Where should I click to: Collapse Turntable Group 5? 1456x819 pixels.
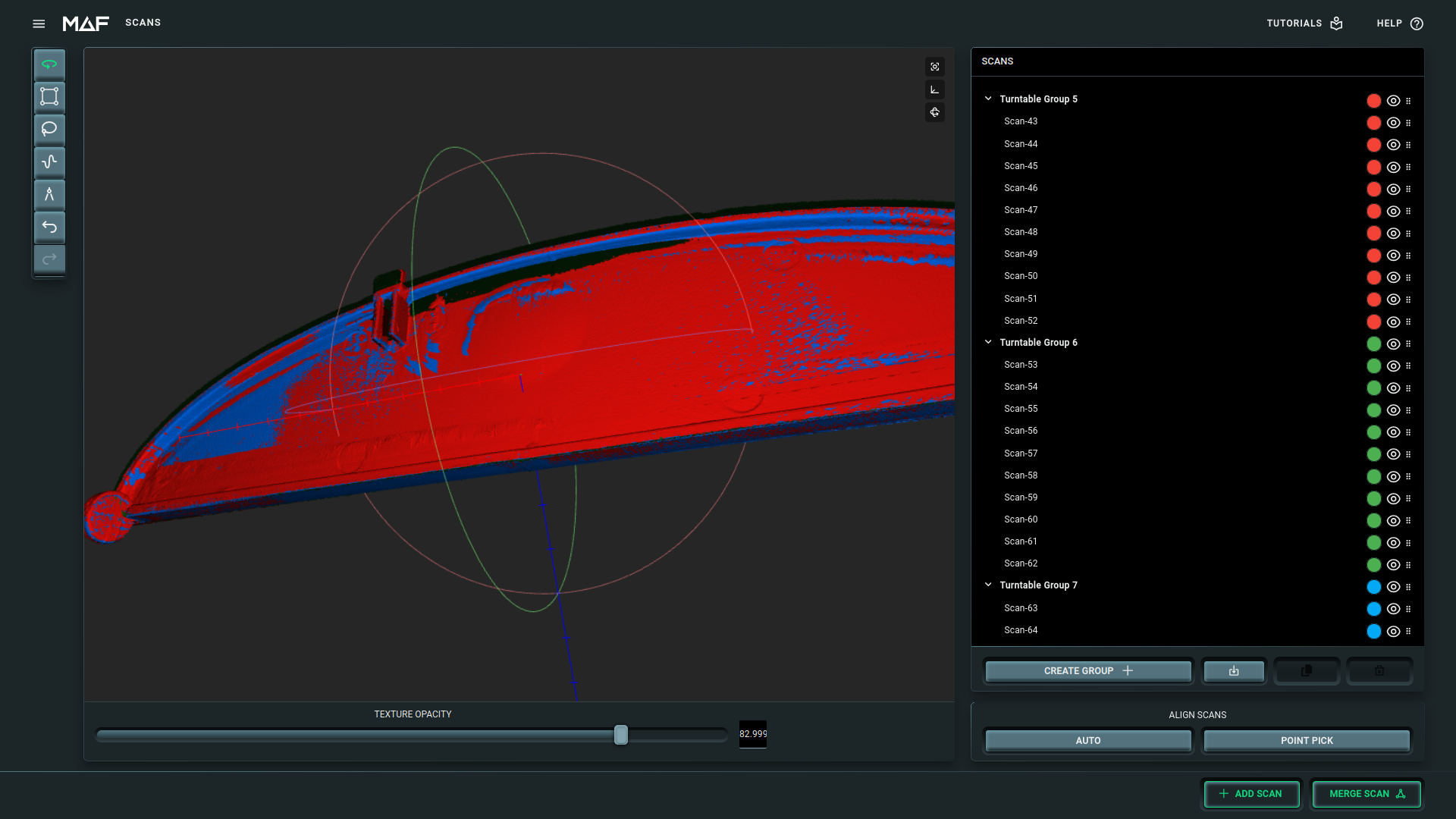pos(988,98)
